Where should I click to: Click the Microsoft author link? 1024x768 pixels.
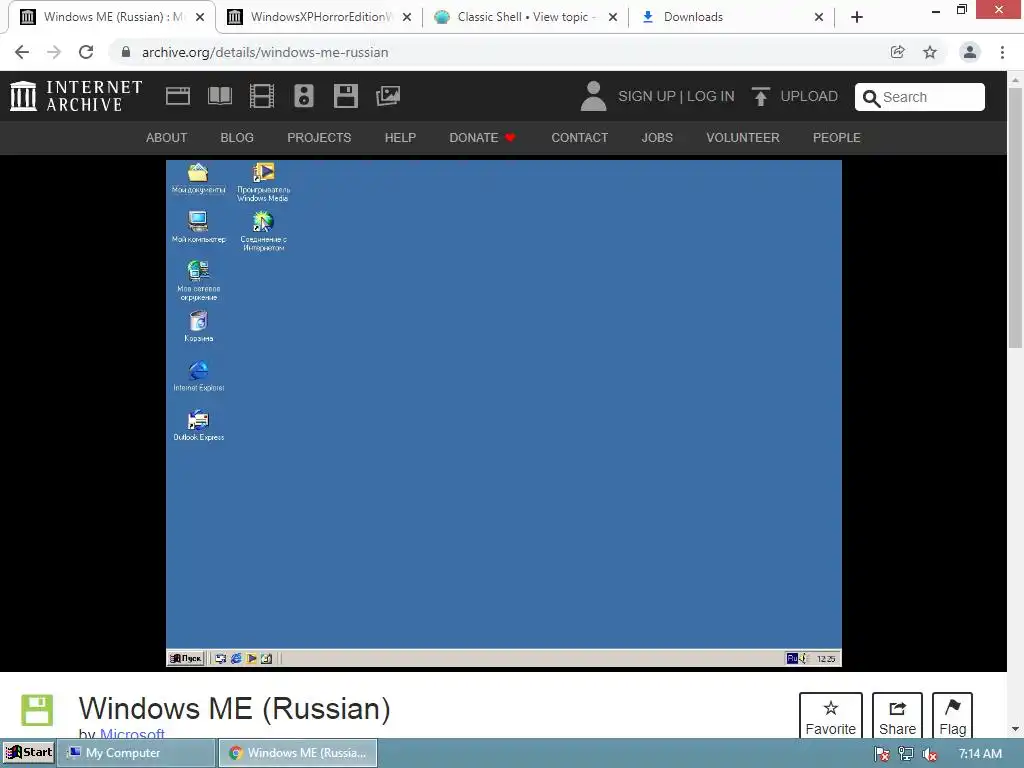[x=132, y=734]
